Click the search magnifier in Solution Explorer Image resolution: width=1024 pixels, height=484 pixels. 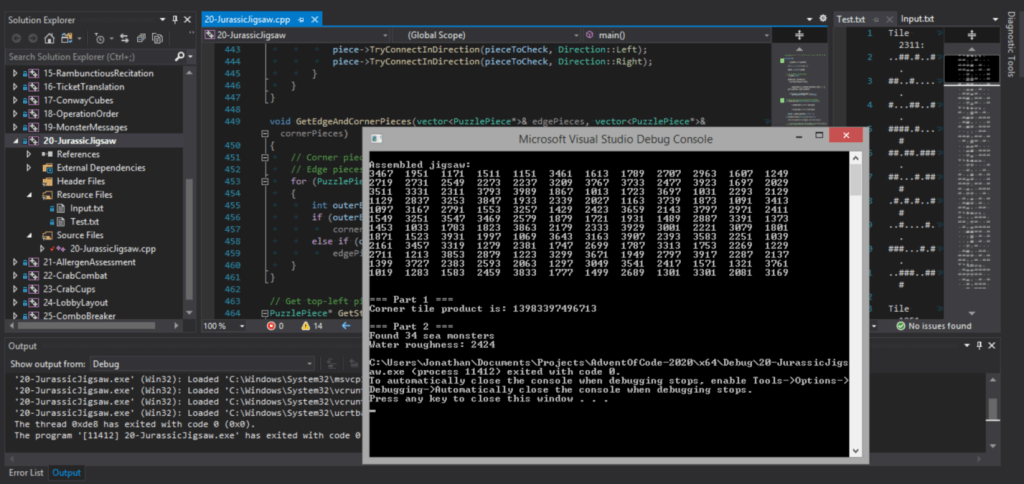[180, 57]
